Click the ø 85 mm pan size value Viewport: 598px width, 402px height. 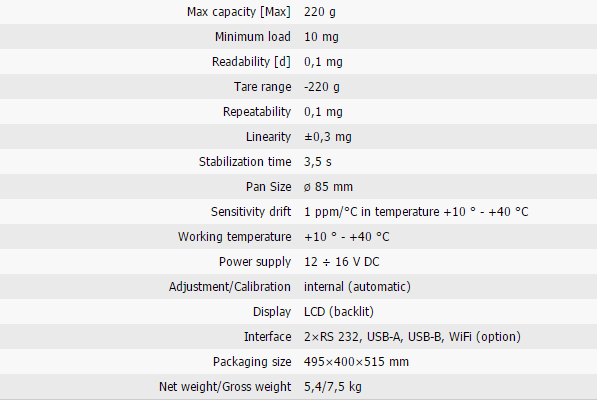pyautogui.click(x=328, y=187)
